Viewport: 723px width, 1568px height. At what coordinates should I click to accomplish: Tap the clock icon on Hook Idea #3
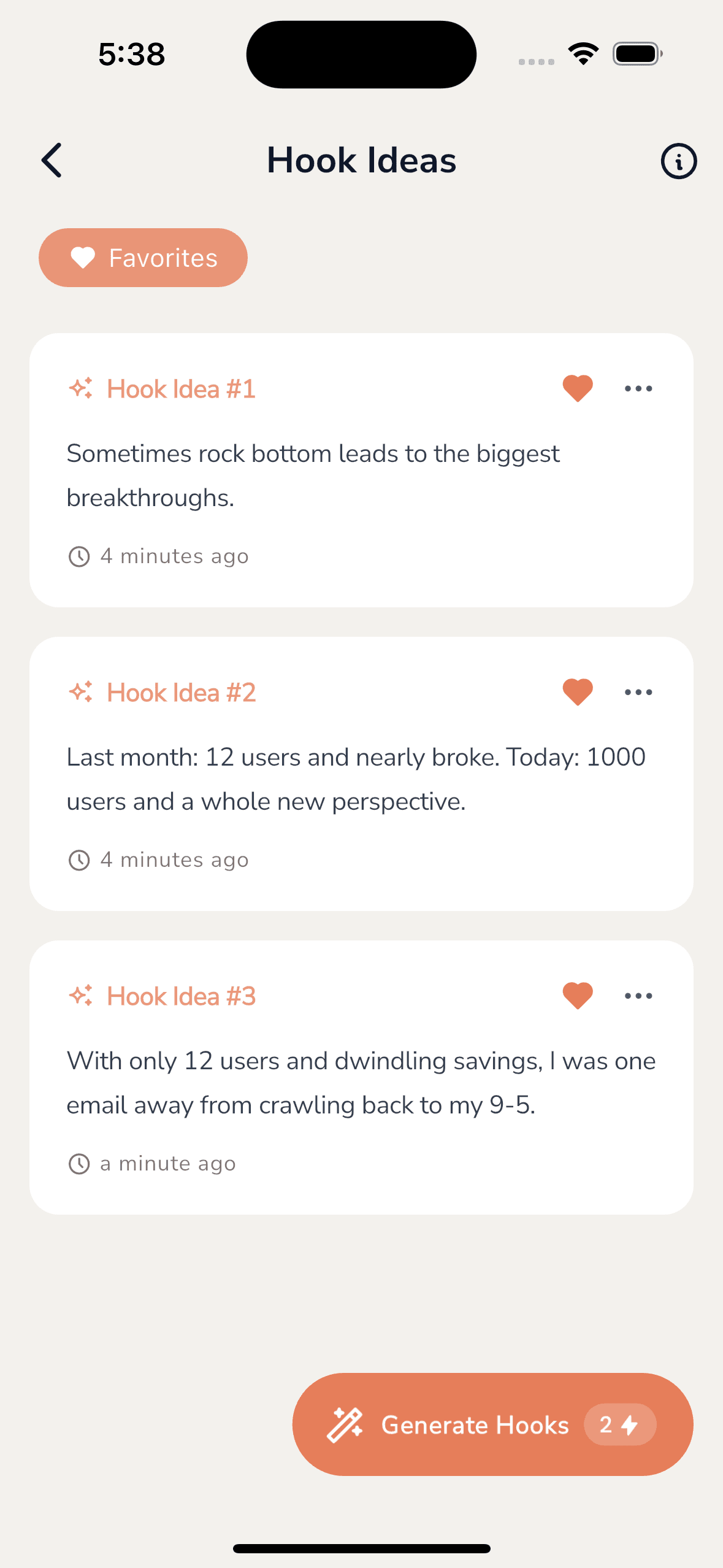click(x=79, y=1164)
